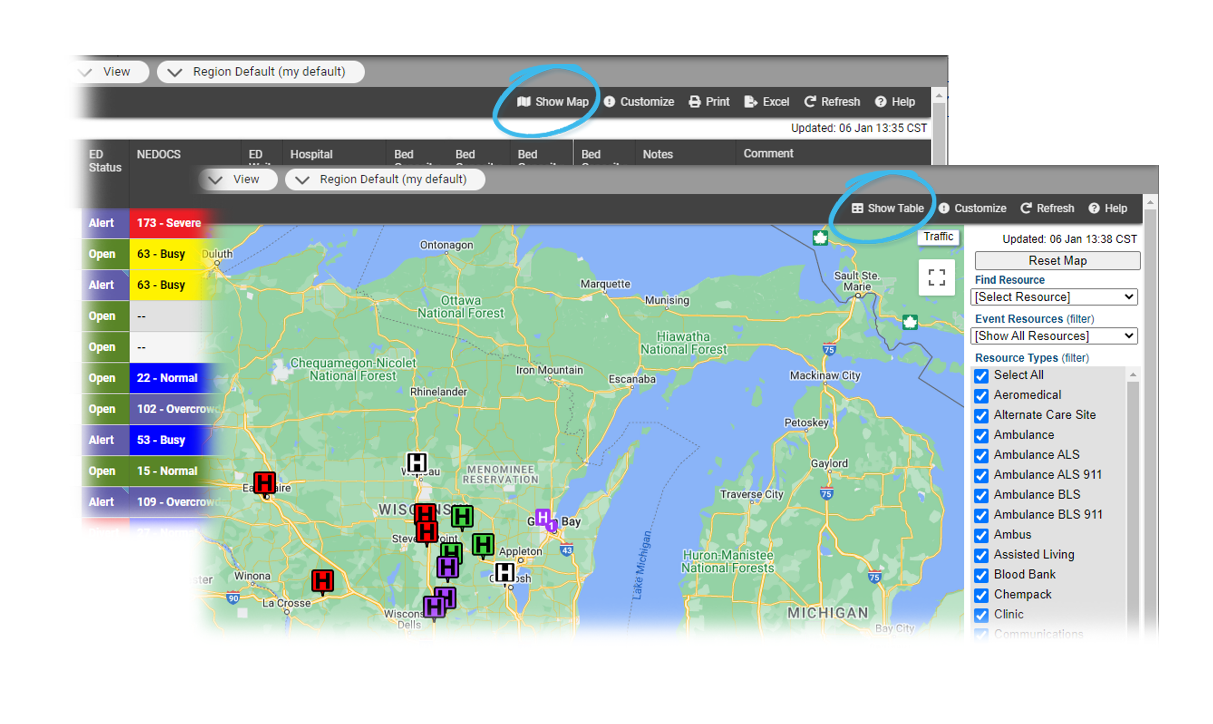Screen dimensions: 1213x724
Task: Click the fullscreen map control
Action: click(937, 278)
